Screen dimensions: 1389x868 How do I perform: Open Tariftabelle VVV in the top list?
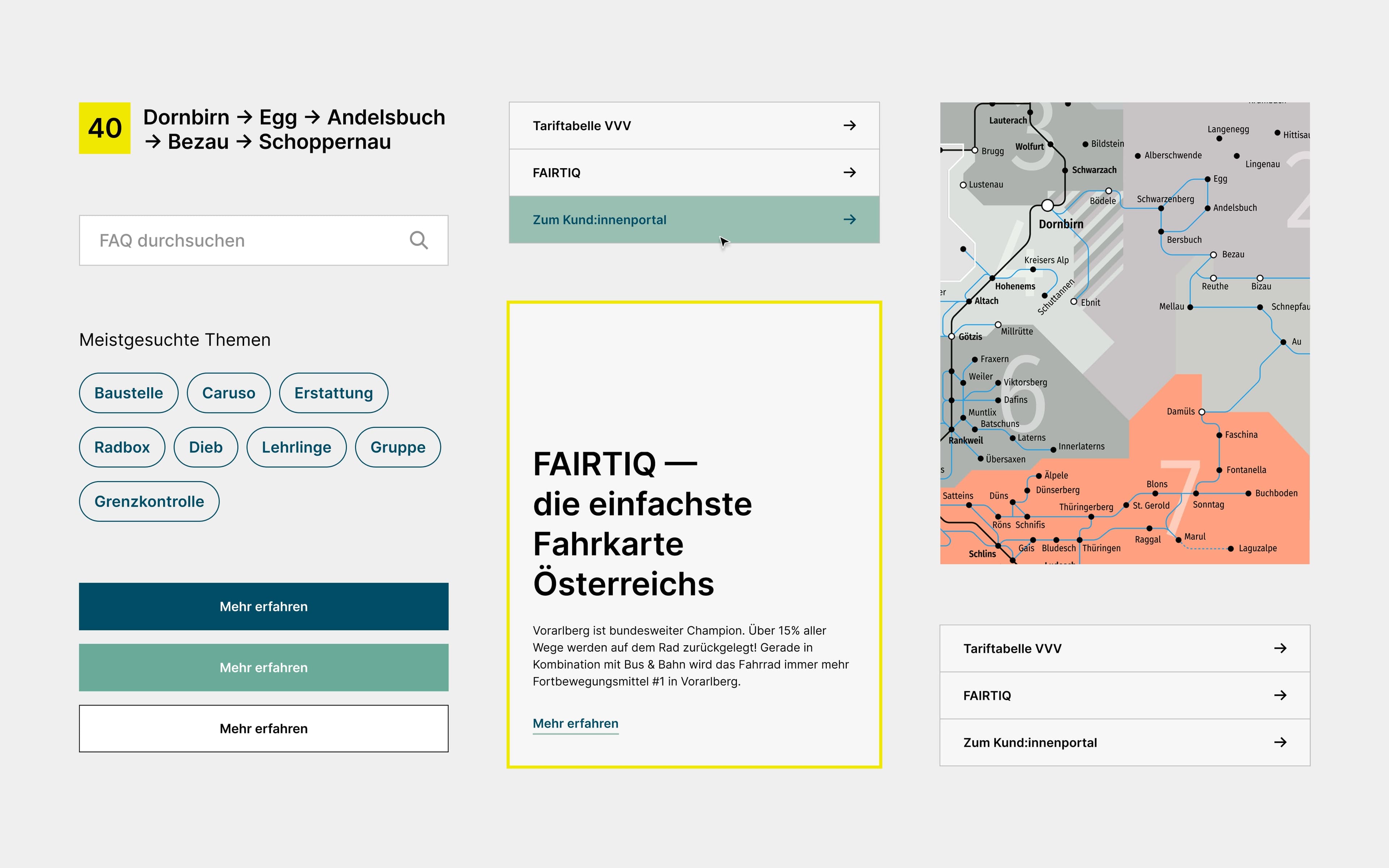point(694,126)
